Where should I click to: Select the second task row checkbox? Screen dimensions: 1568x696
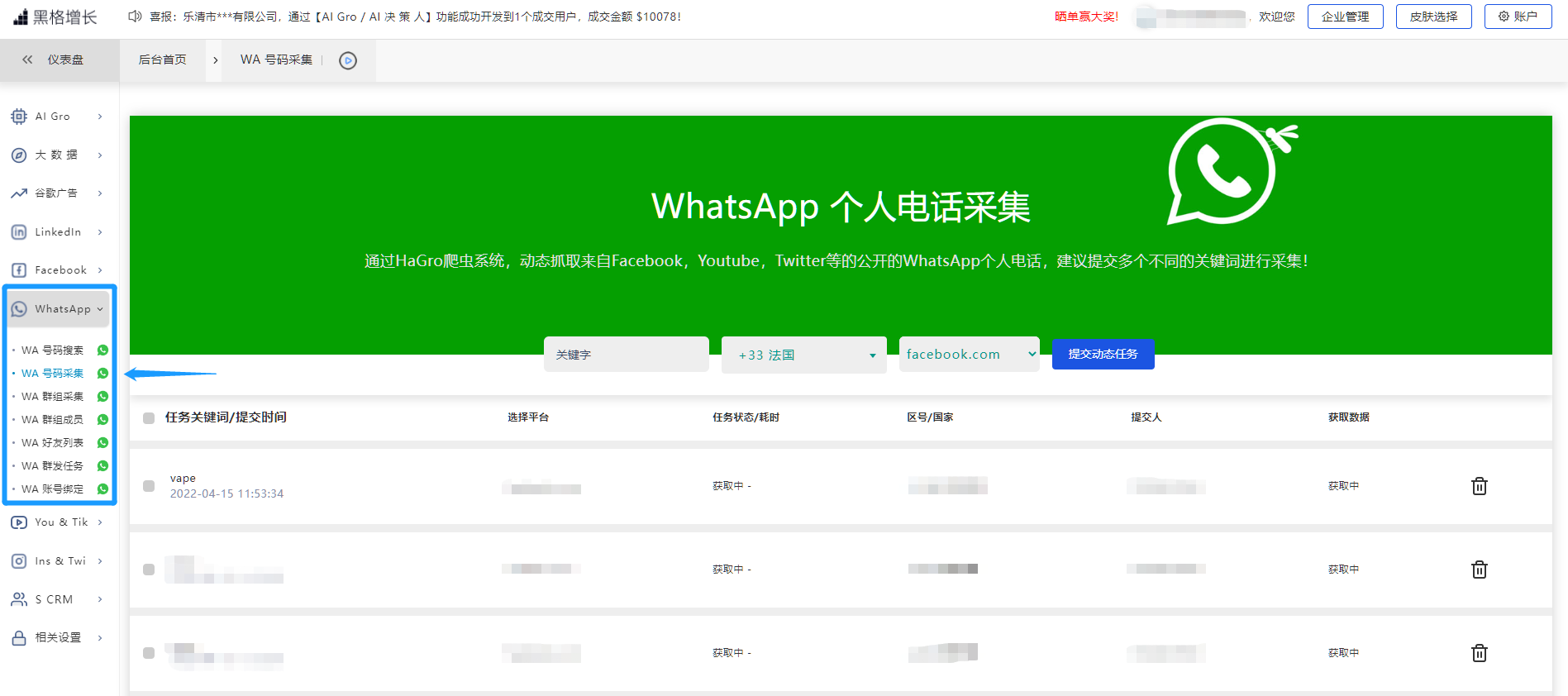(149, 570)
